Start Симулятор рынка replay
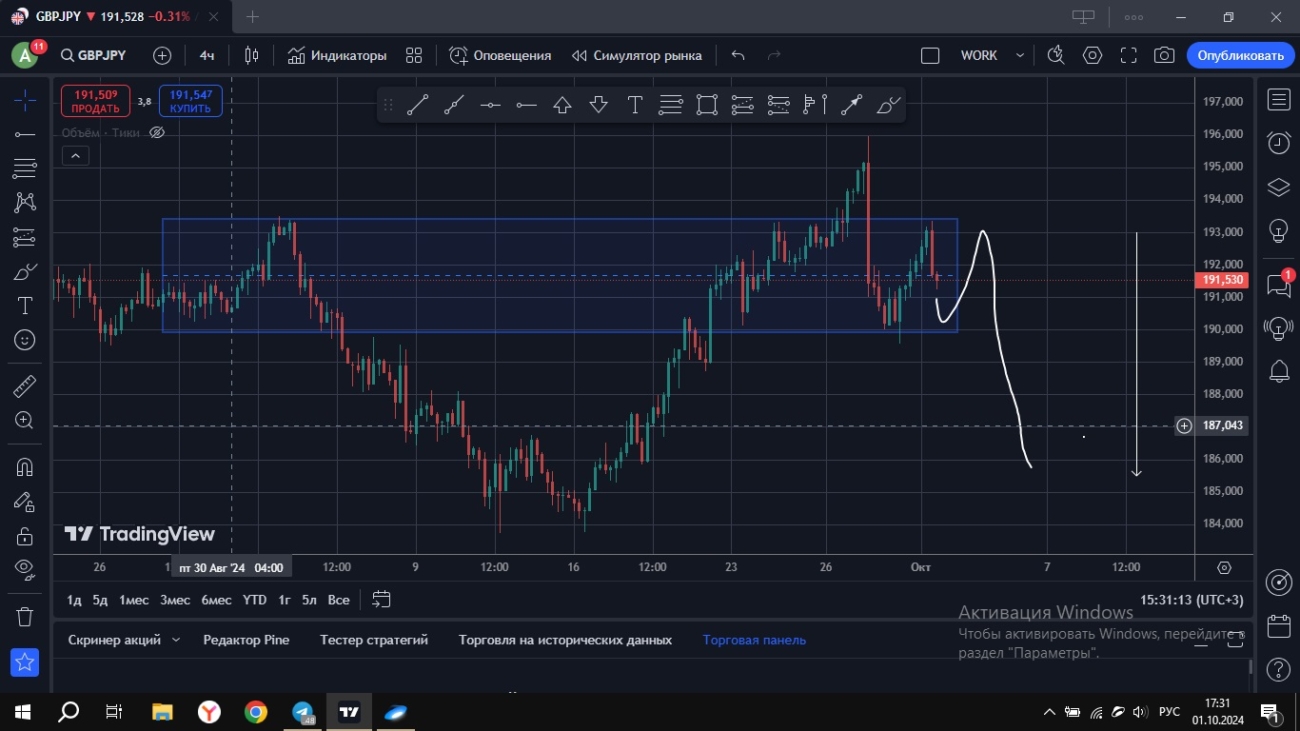 (637, 55)
